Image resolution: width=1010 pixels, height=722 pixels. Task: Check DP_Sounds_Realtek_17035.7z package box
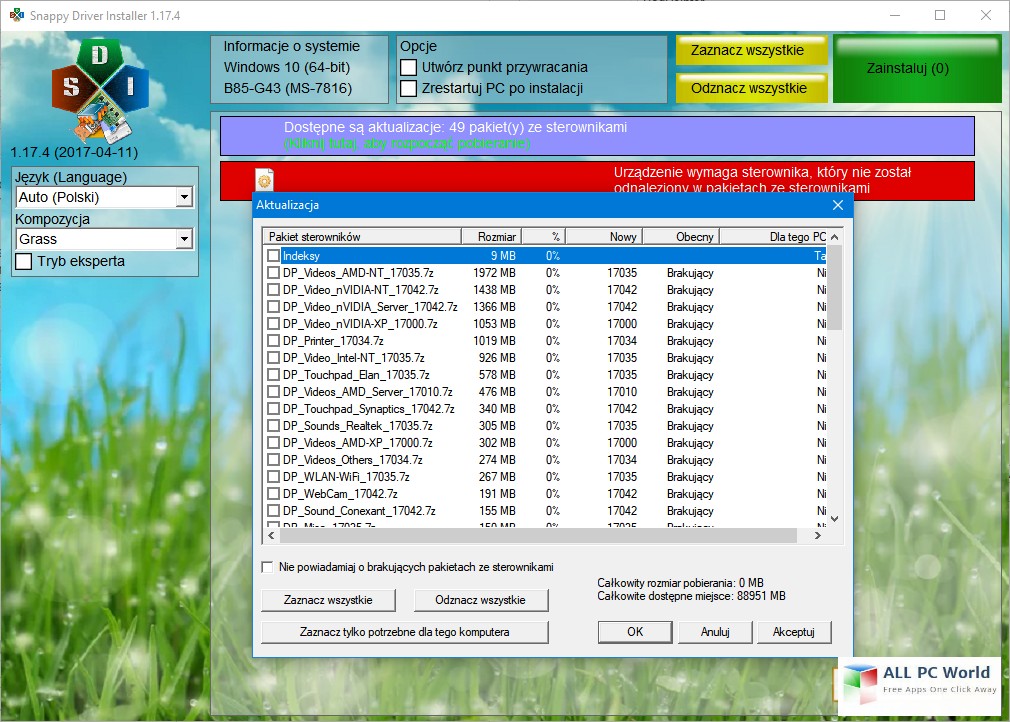[x=273, y=426]
